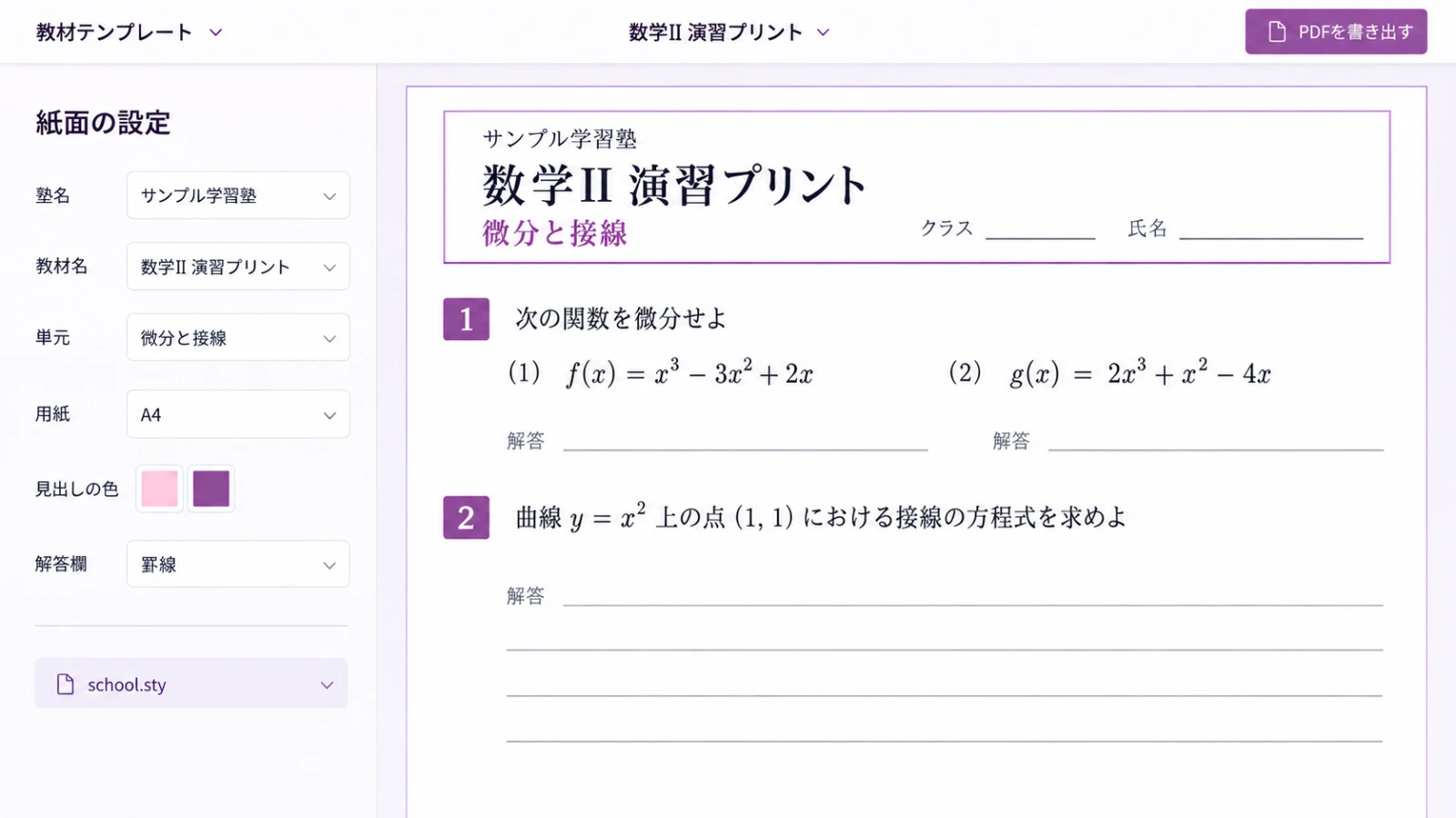This screenshot has height=818, width=1456.
Task: Open the 単元 dropdown showing 微分と接線
Action: point(238,338)
